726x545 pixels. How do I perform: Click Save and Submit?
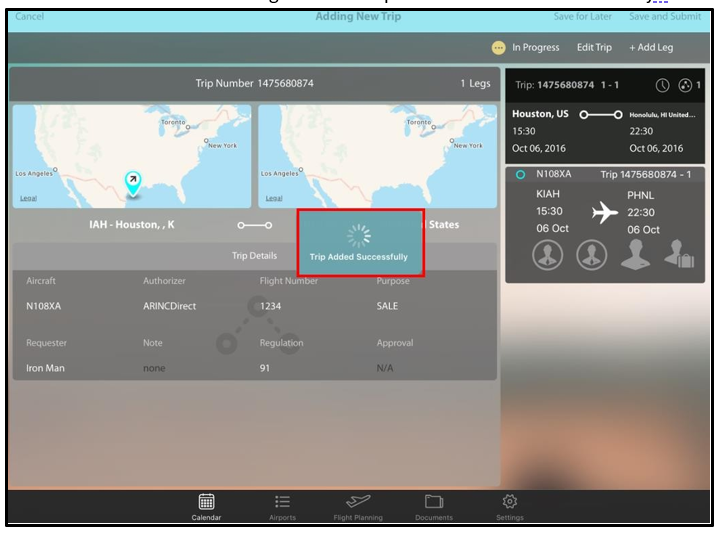coord(665,16)
